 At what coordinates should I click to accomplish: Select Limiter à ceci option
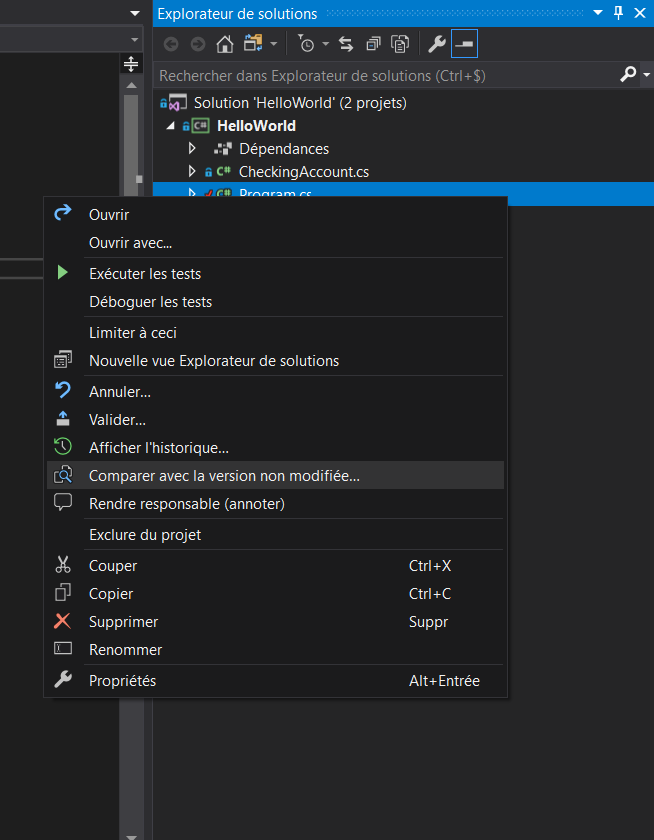coord(275,333)
